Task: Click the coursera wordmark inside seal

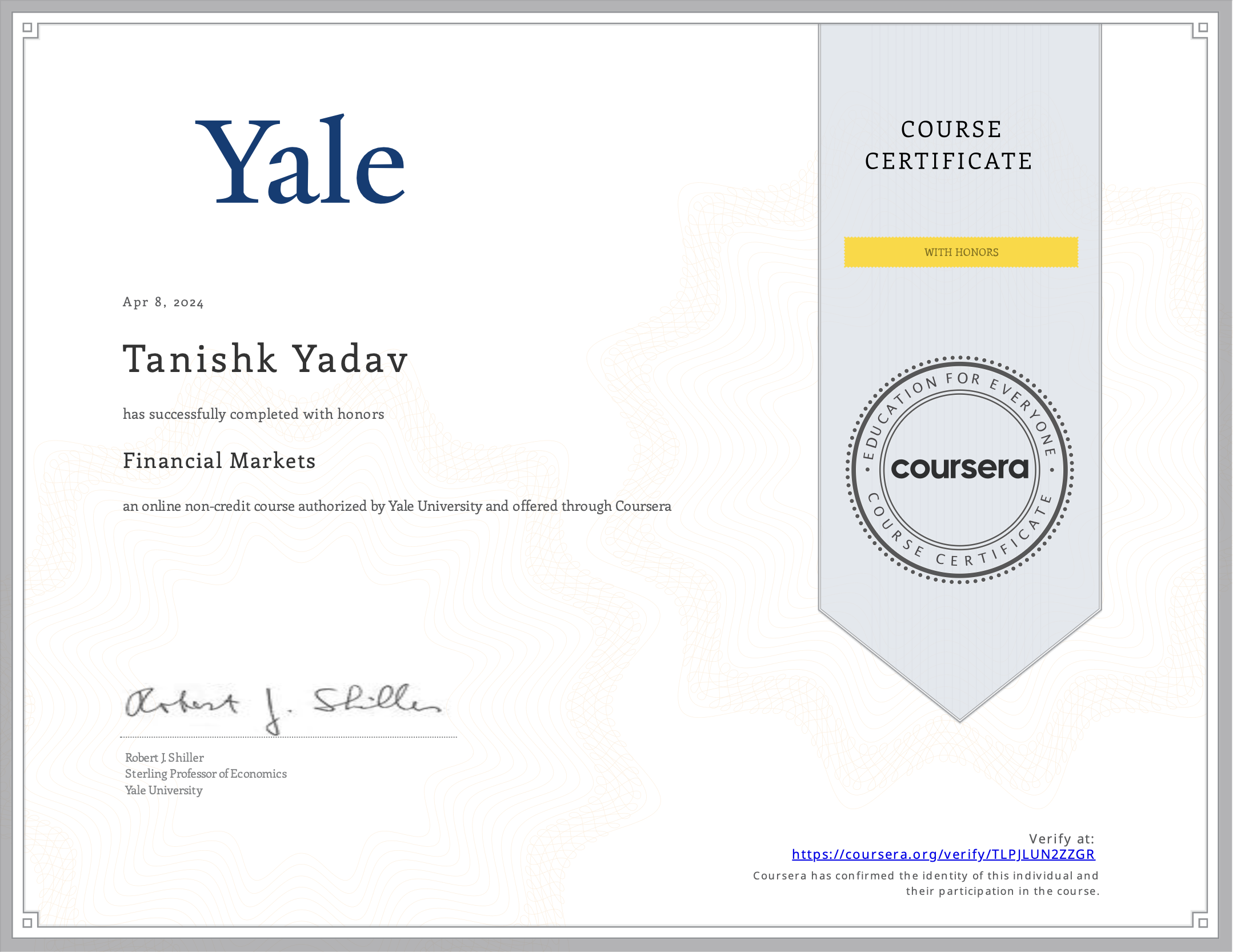Action: [x=960, y=469]
